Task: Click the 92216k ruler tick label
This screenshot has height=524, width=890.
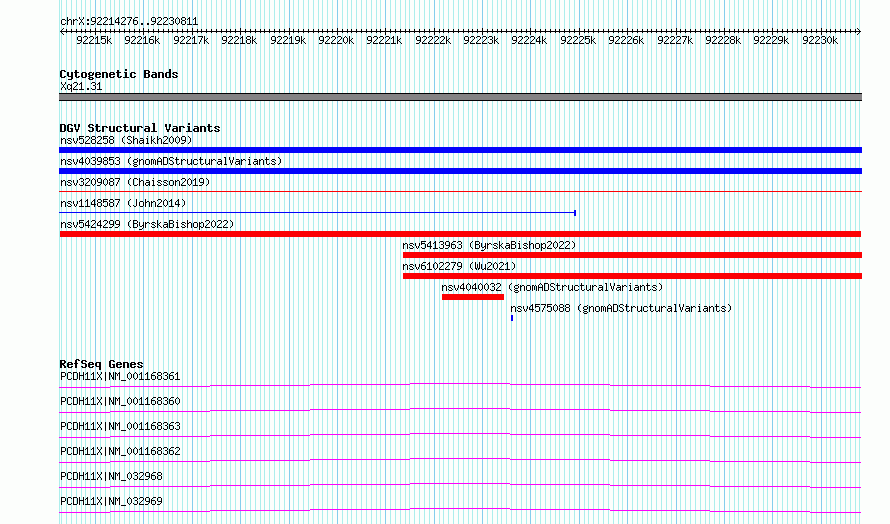Action: [x=142, y=40]
